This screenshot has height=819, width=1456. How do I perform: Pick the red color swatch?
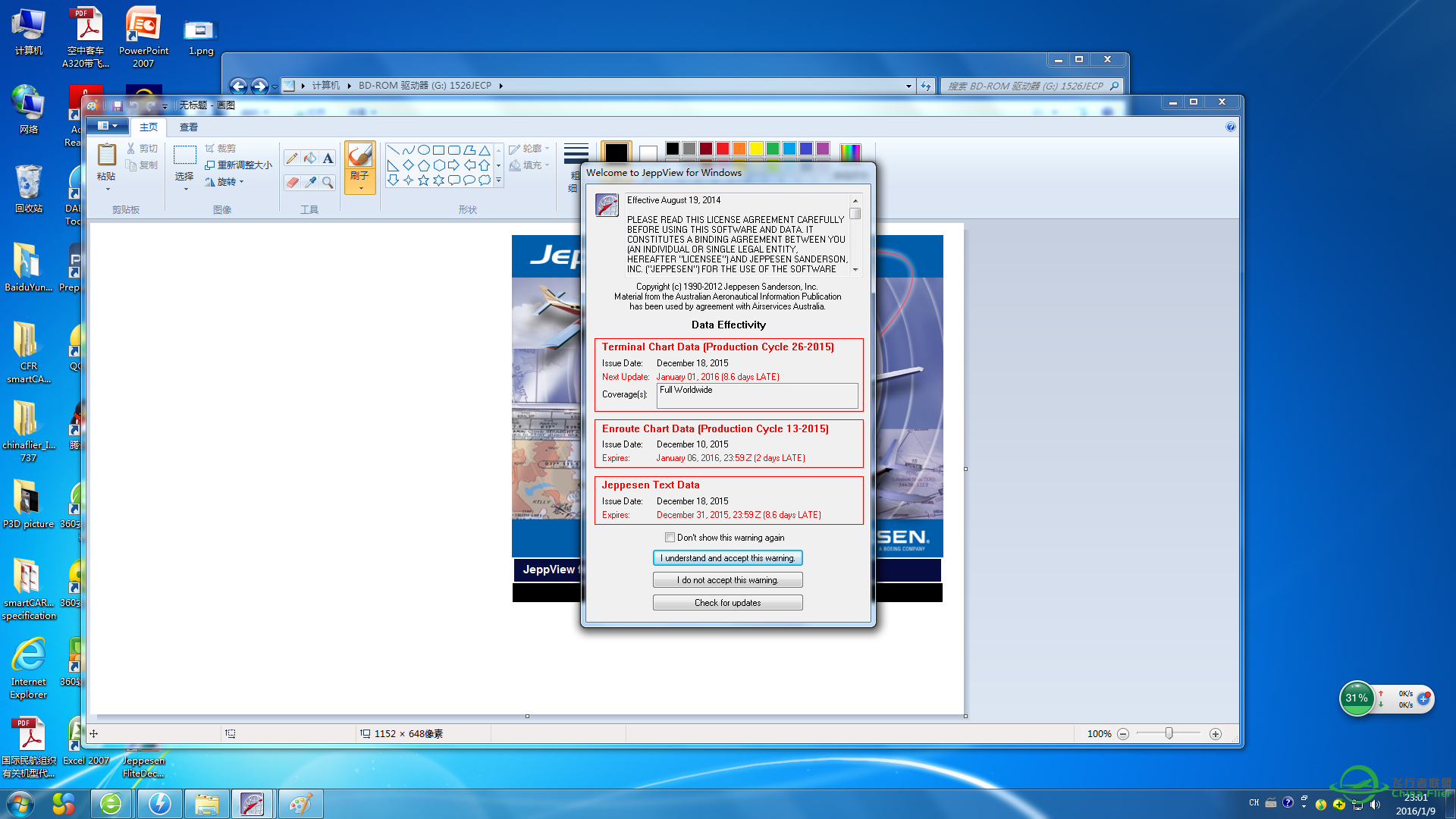pyautogui.click(x=722, y=149)
